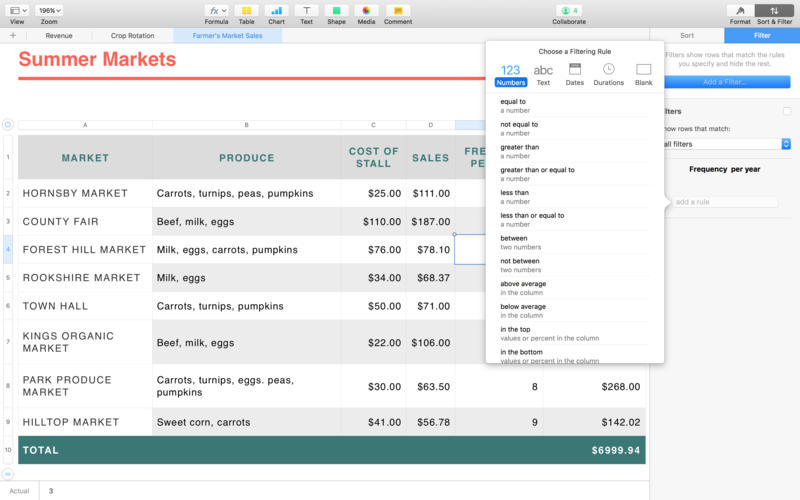Expand the View menu button

click(17, 10)
